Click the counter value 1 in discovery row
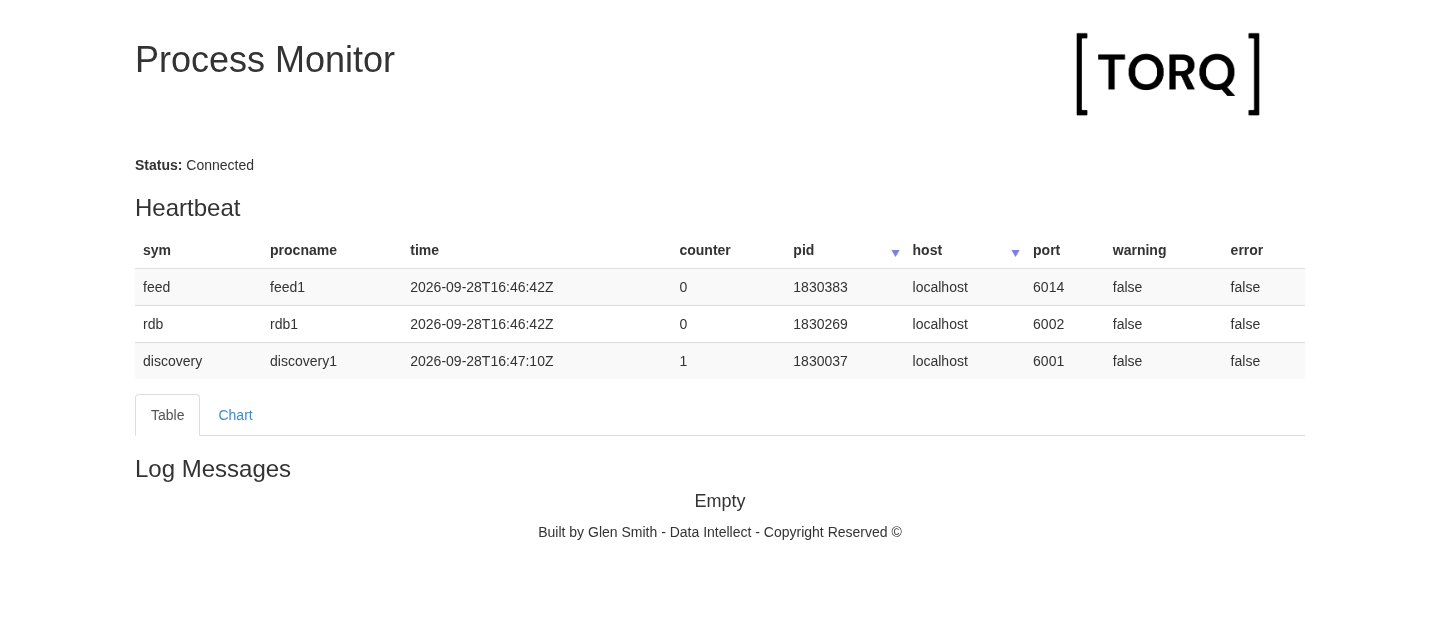 point(683,361)
